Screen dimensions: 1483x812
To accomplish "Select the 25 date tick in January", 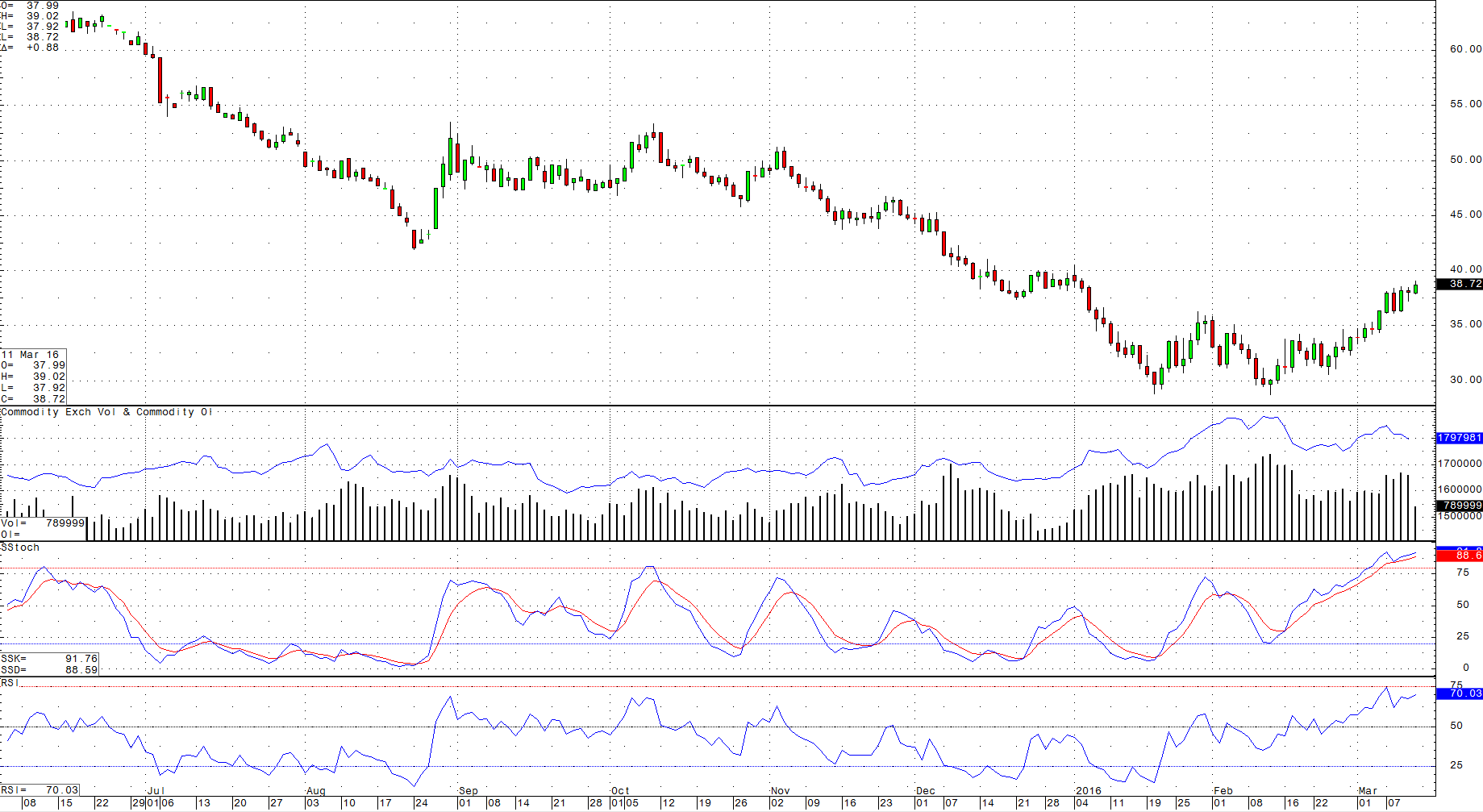I will 1183,803.
